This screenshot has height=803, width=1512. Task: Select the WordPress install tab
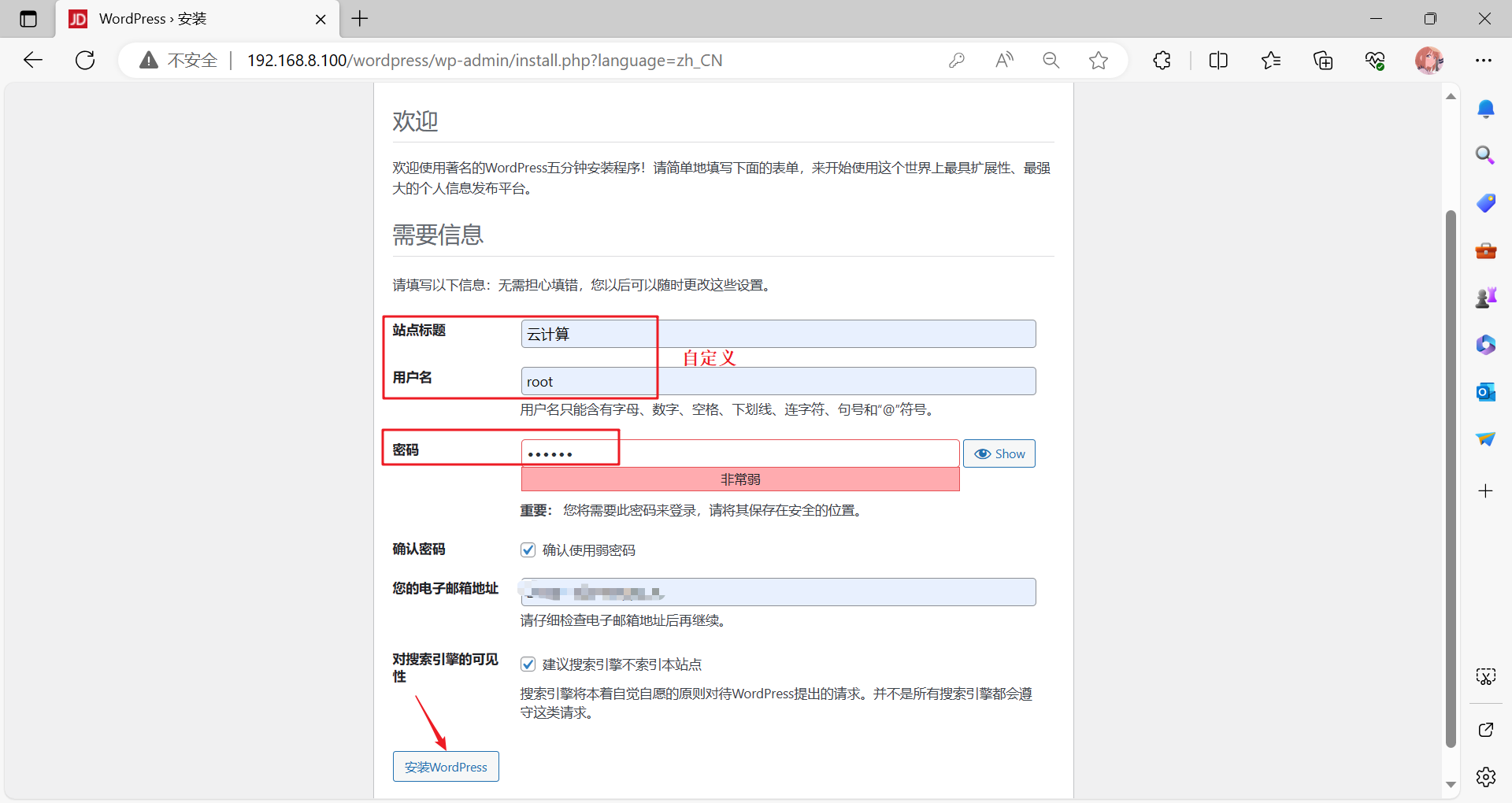197,19
